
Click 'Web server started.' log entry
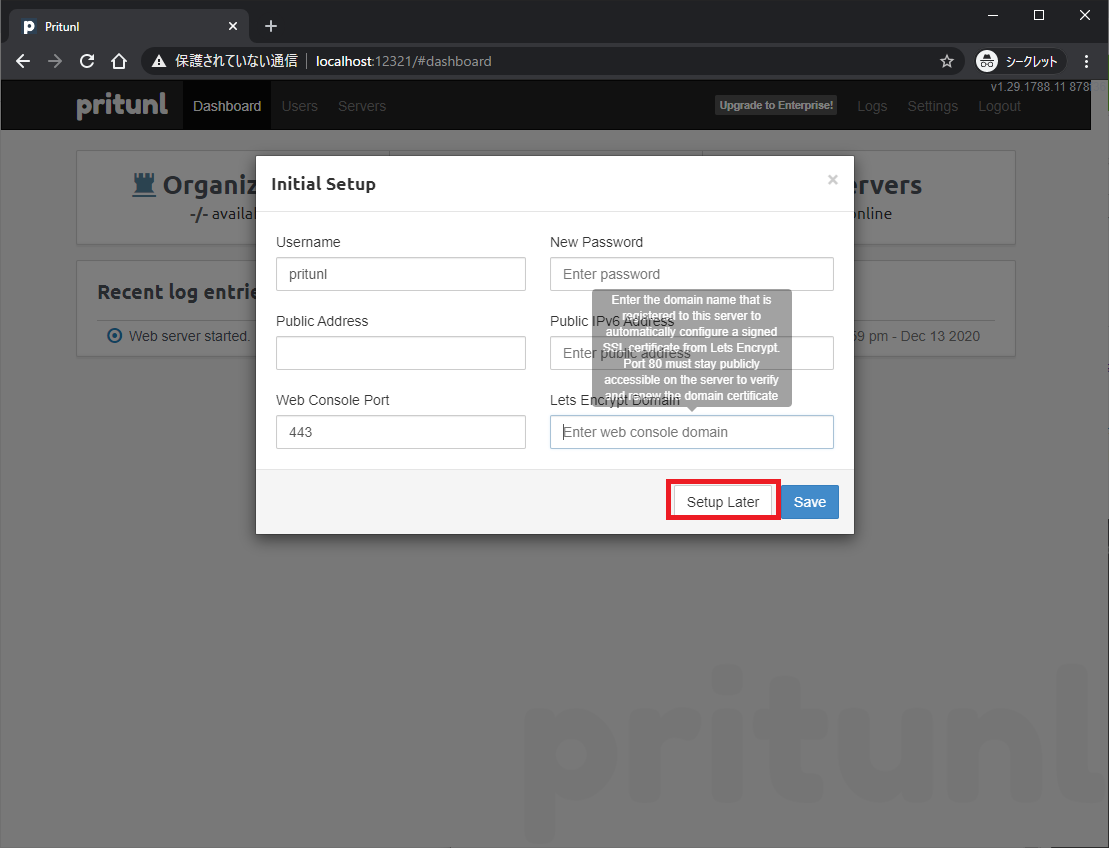(x=189, y=336)
